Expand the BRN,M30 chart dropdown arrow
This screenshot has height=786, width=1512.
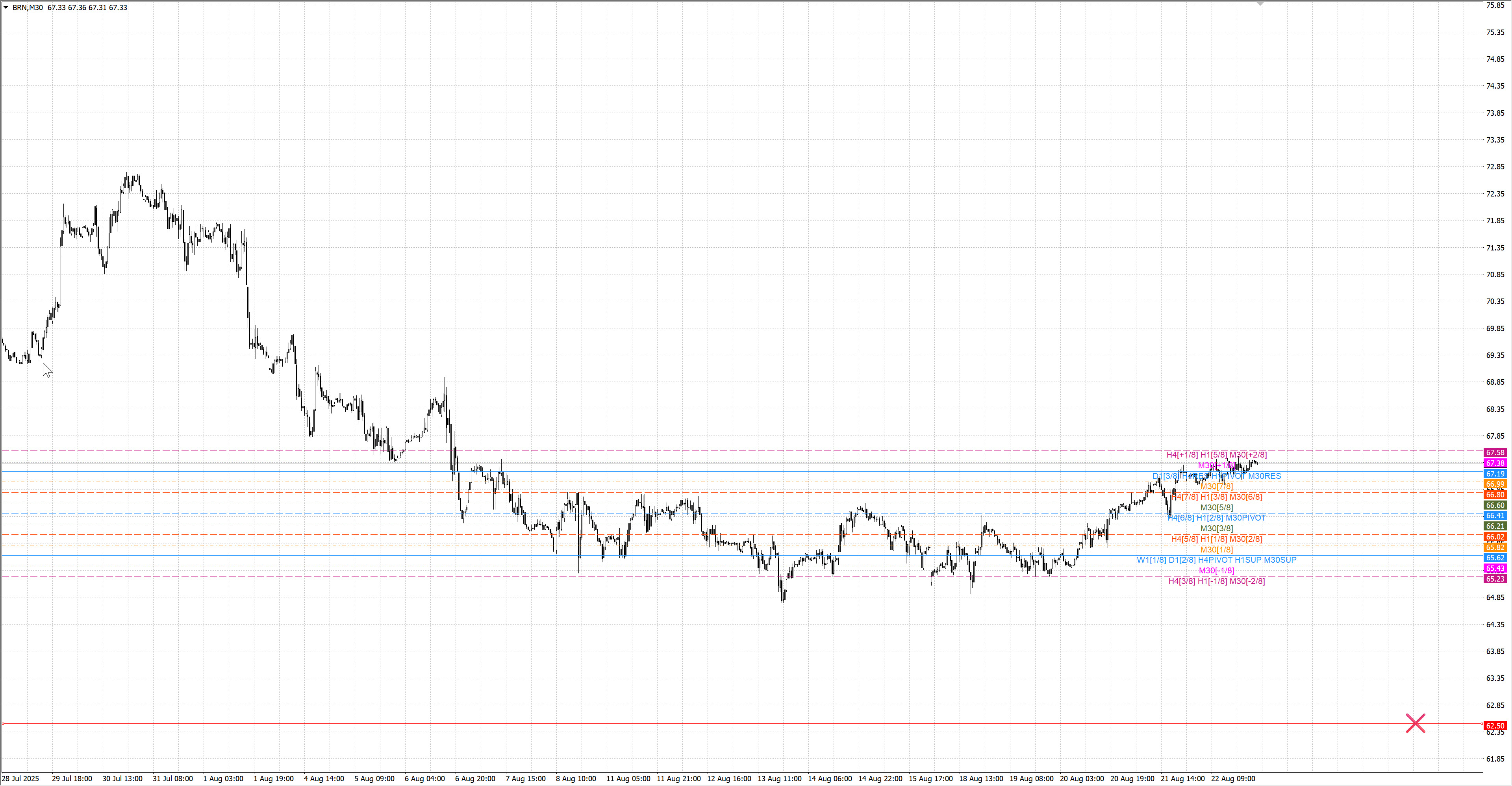pos(6,7)
